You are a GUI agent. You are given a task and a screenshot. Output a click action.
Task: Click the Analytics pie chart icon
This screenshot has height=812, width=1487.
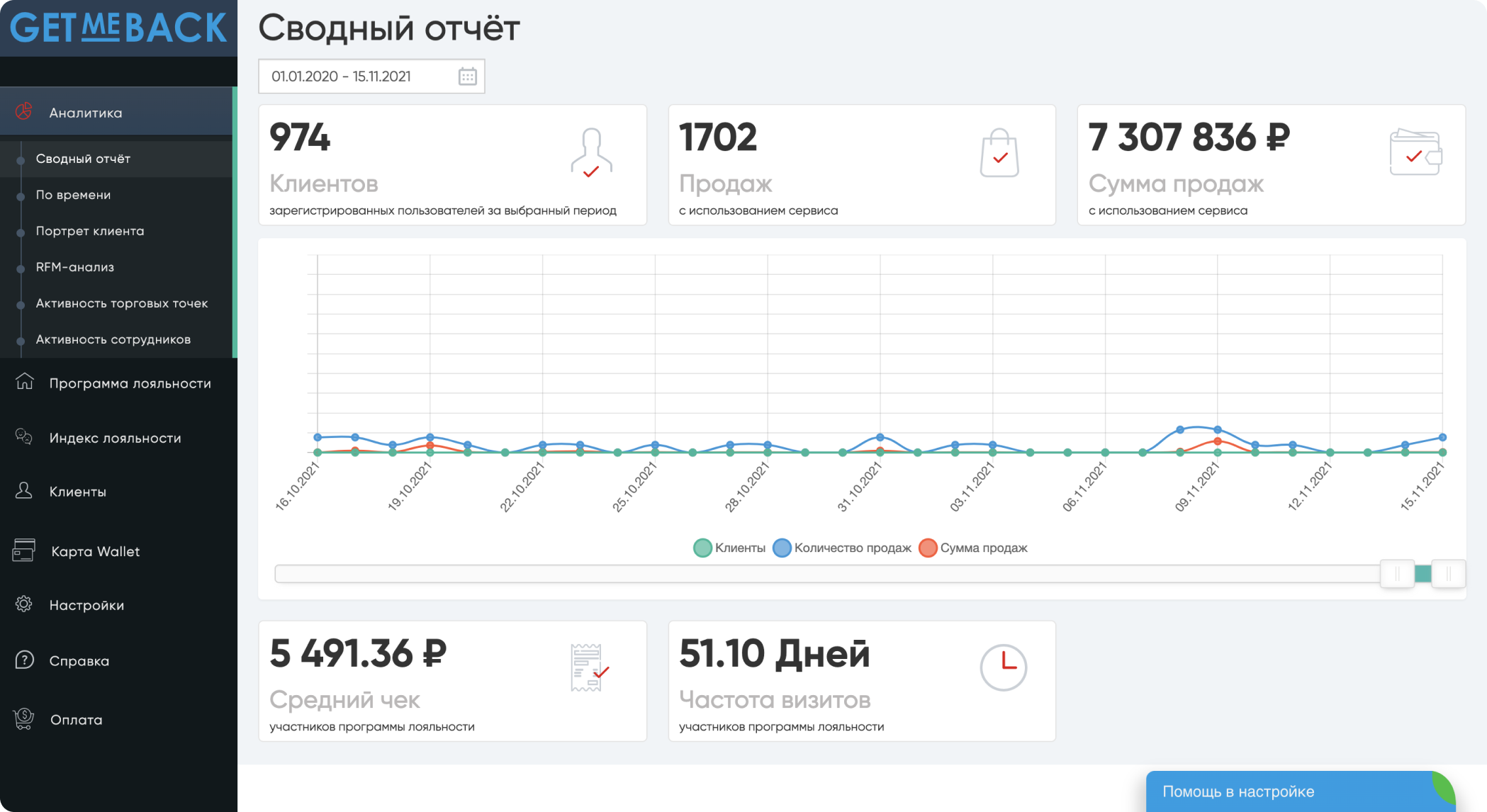[x=24, y=112]
